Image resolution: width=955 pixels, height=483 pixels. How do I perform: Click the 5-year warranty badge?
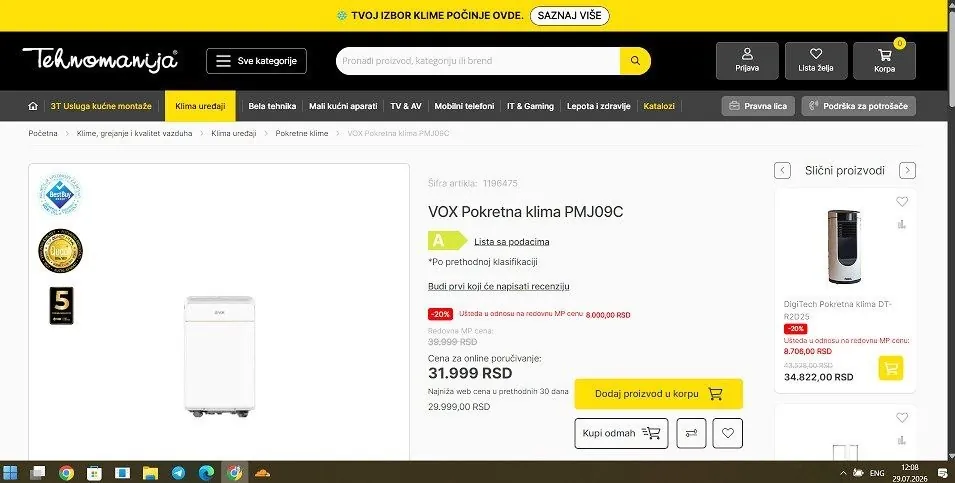(62, 305)
